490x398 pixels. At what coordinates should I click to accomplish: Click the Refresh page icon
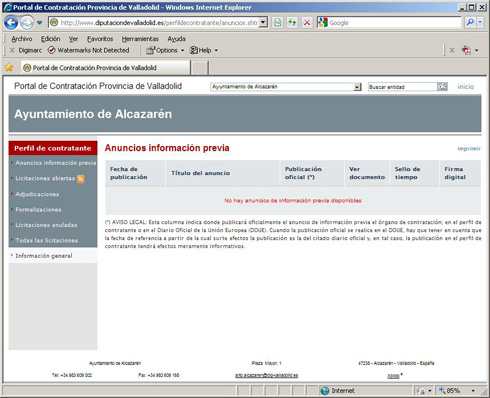point(292,23)
